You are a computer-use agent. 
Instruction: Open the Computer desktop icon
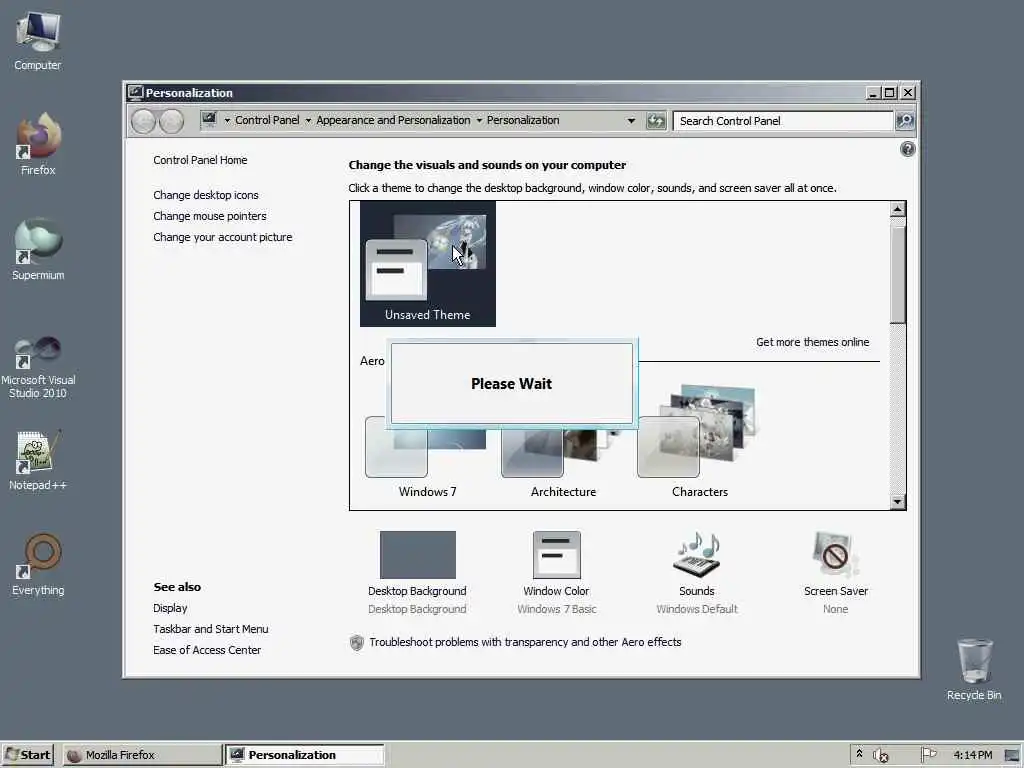pyautogui.click(x=38, y=40)
